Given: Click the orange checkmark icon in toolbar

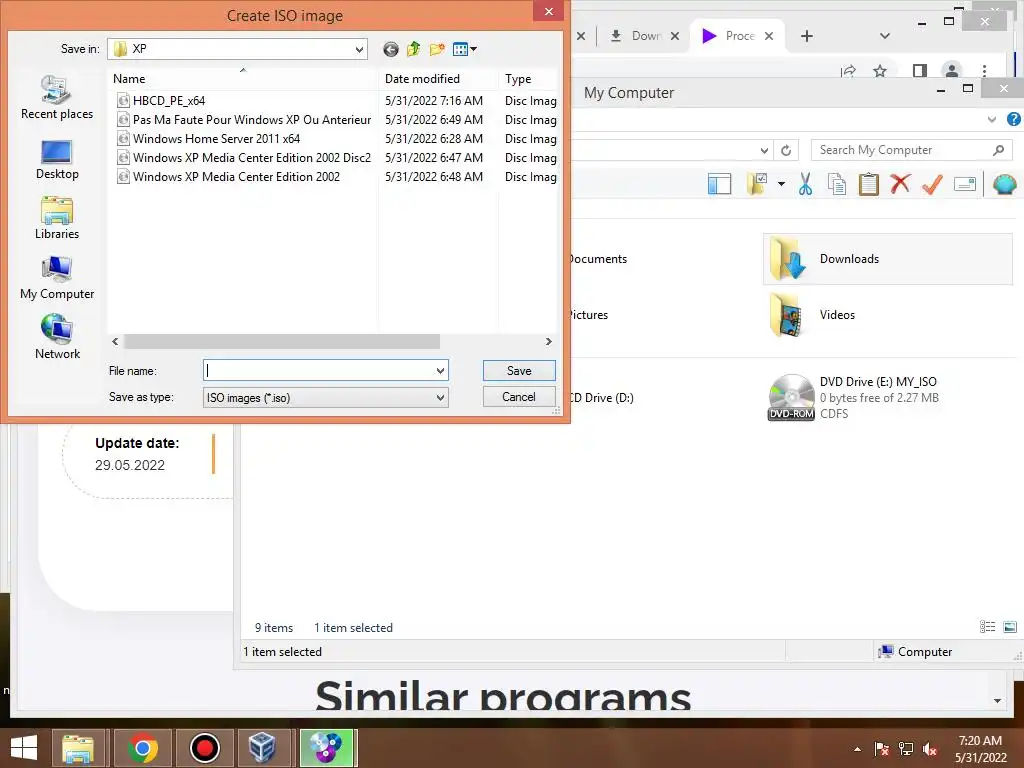Looking at the screenshot, I should (x=933, y=184).
